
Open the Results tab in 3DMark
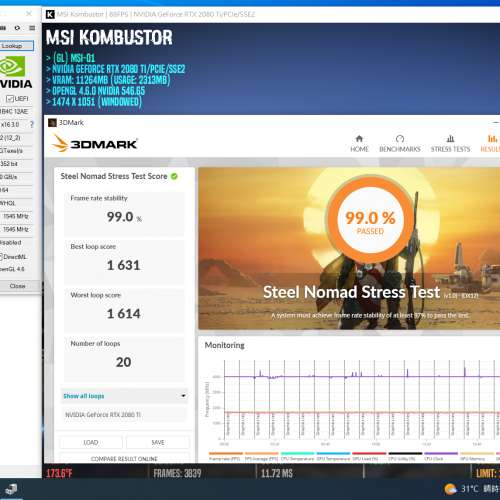pos(490,144)
